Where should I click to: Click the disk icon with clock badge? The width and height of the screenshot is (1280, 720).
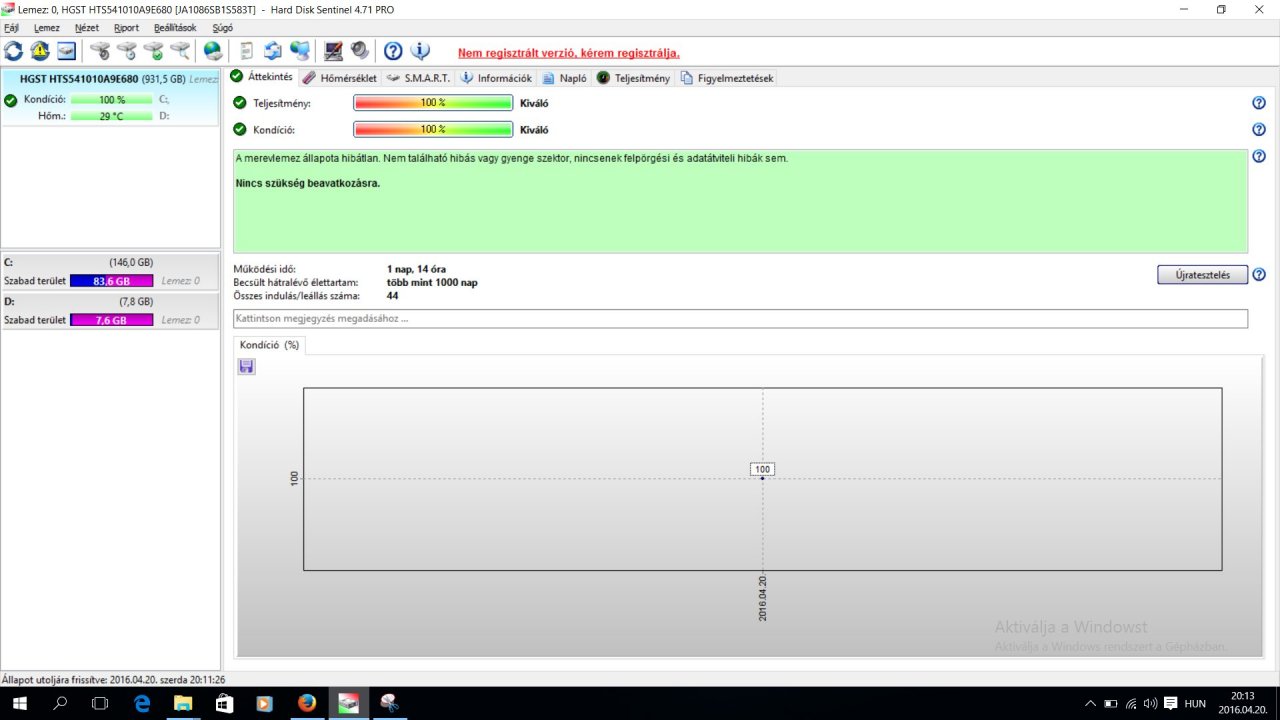127,51
